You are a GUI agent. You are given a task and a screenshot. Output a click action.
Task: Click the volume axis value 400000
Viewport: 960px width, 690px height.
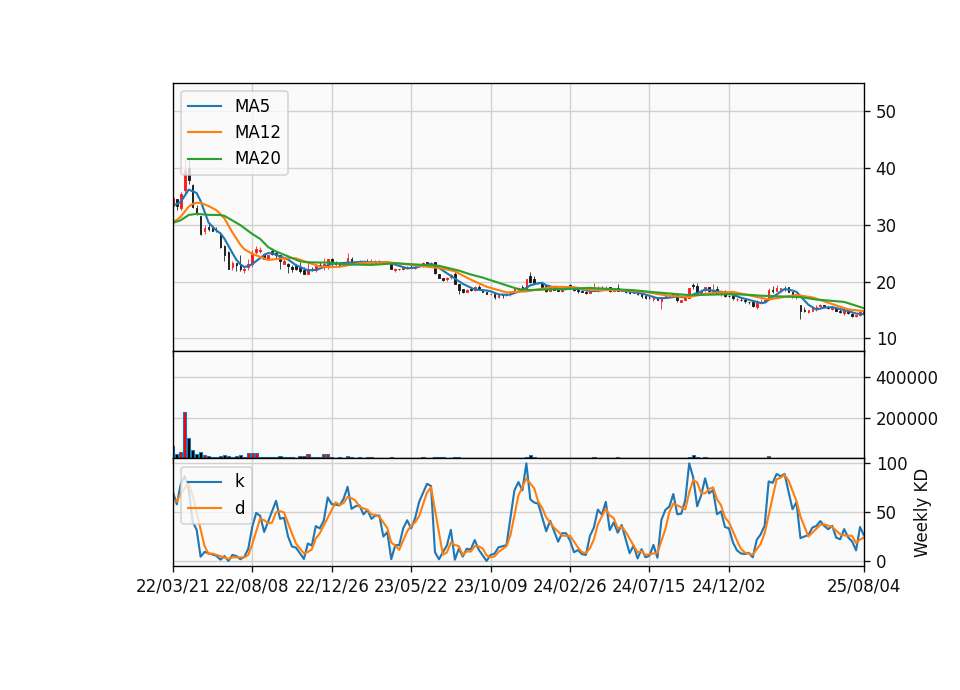907,378
